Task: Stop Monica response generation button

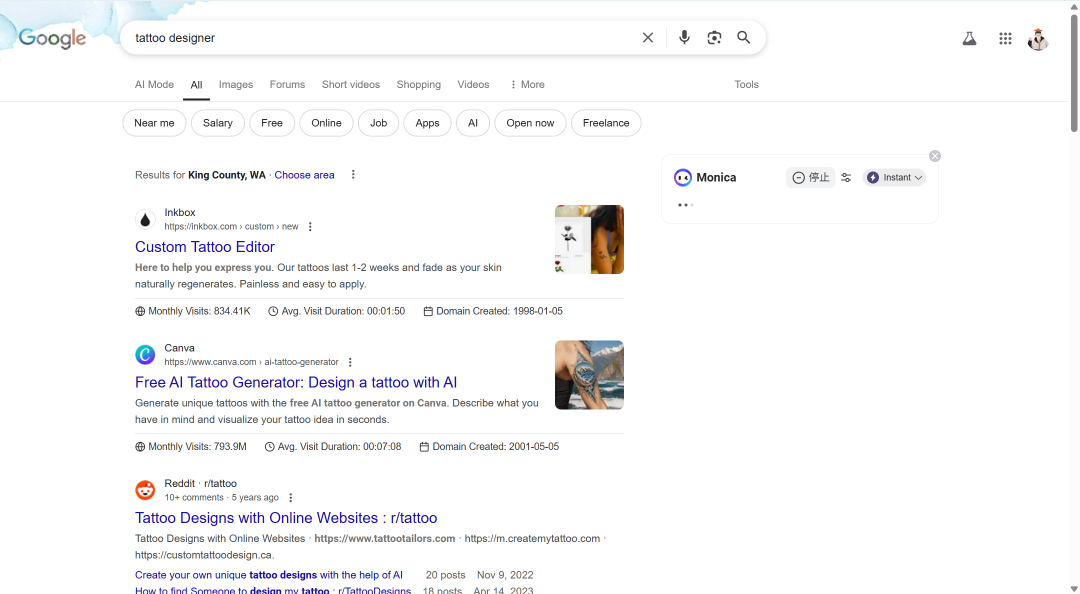Action: [x=810, y=178]
